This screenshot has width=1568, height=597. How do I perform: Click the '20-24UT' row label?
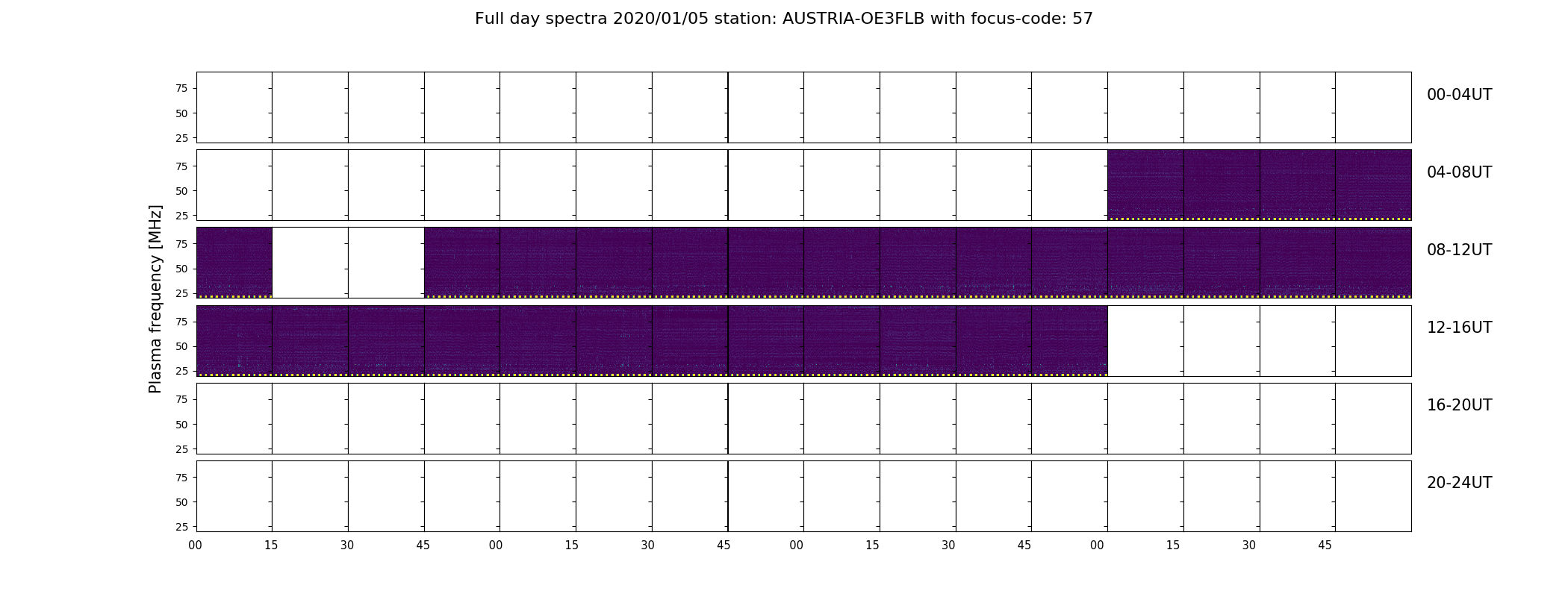coord(1459,483)
